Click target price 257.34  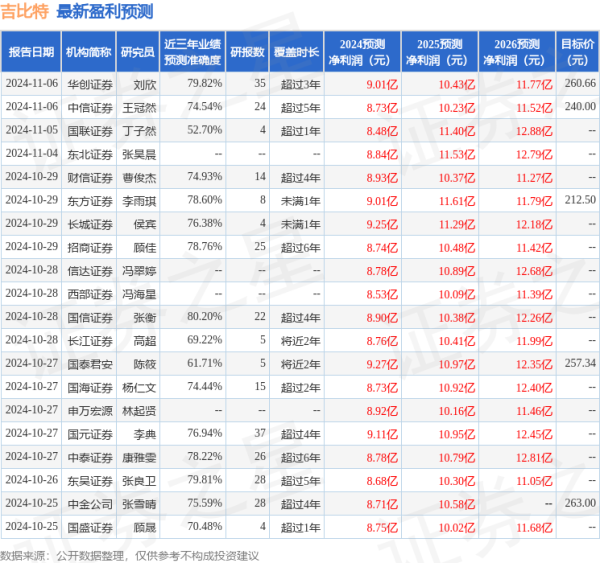click(x=580, y=363)
